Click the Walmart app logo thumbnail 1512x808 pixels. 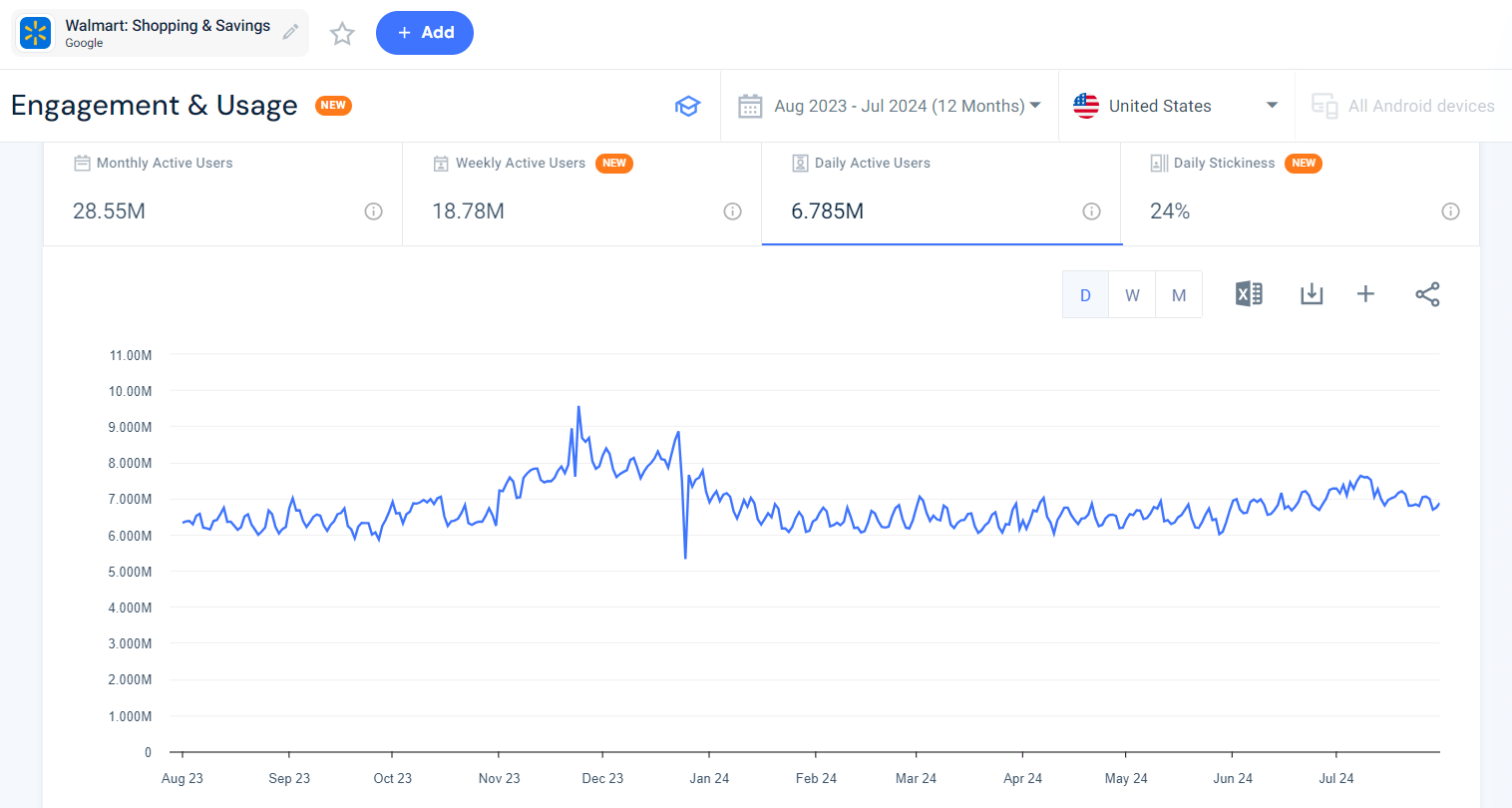click(35, 32)
